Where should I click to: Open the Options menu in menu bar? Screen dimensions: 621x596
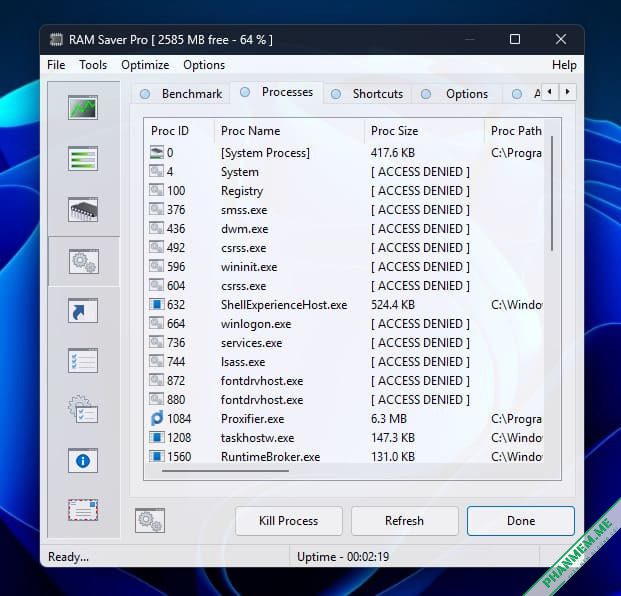tap(204, 65)
